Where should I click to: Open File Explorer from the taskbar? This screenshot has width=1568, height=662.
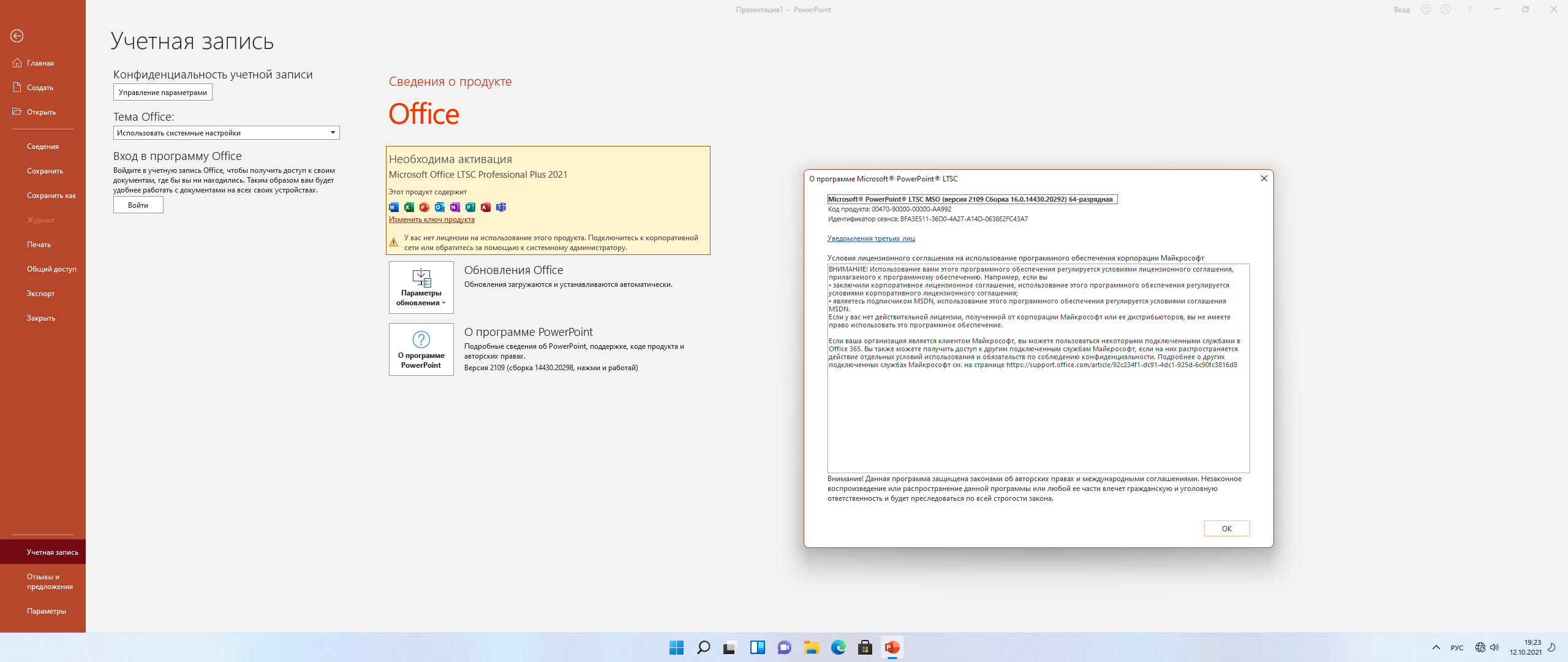tap(812, 647)
